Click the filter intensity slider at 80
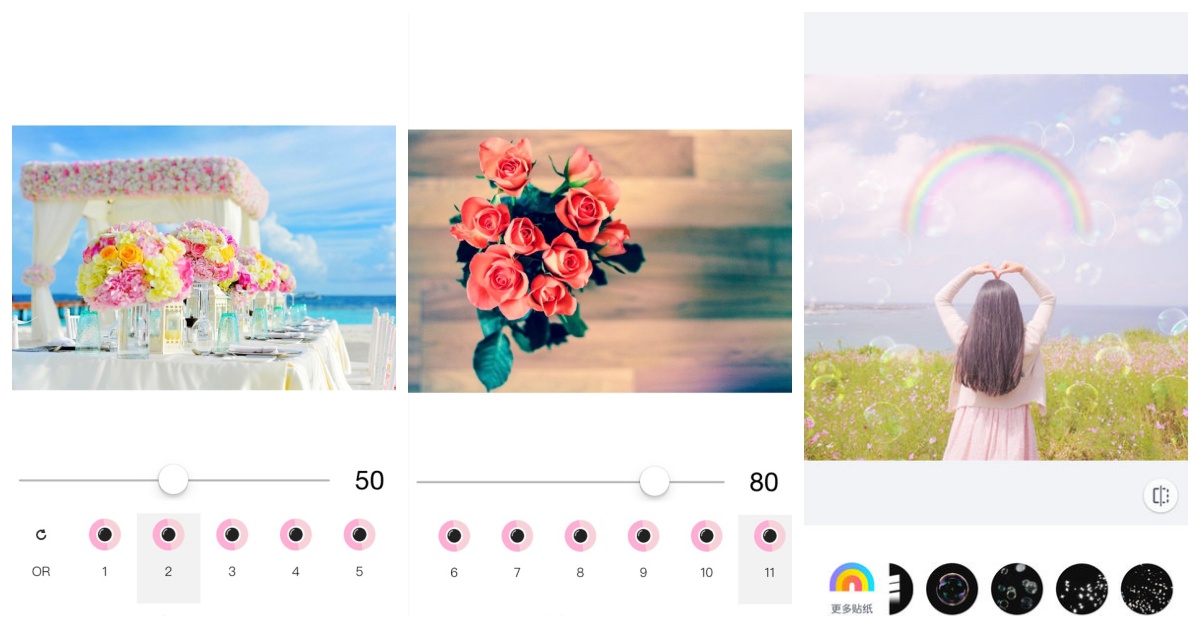1200x628 pixels. 570,481
